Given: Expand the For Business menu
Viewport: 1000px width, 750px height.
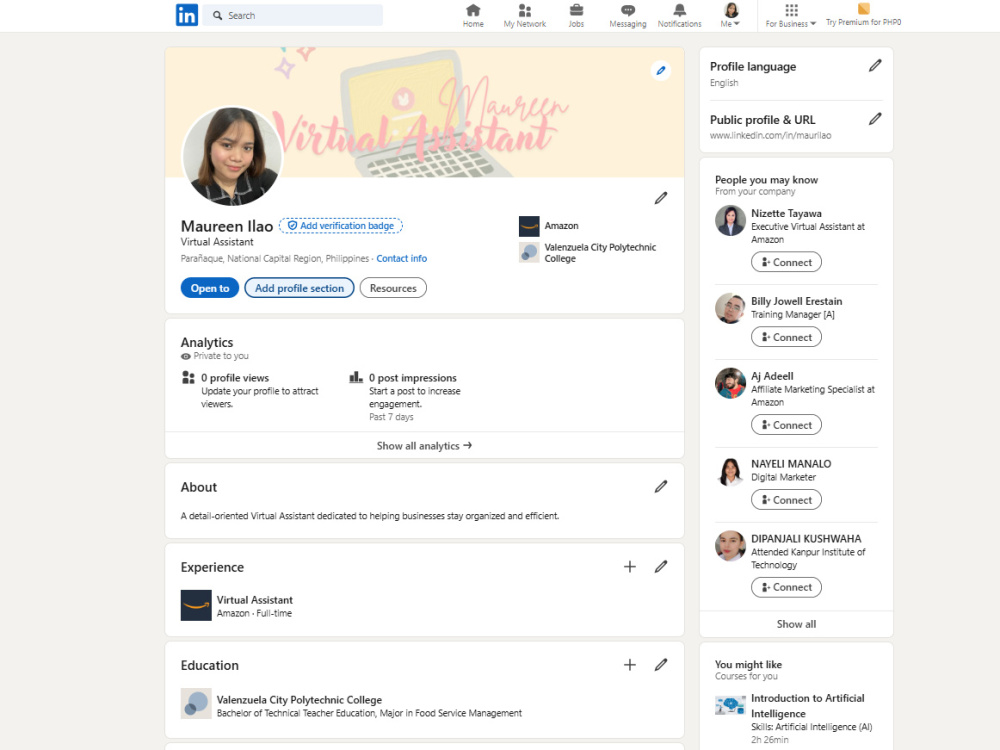Looking at the screenshot, I should [x=791, y=15].
